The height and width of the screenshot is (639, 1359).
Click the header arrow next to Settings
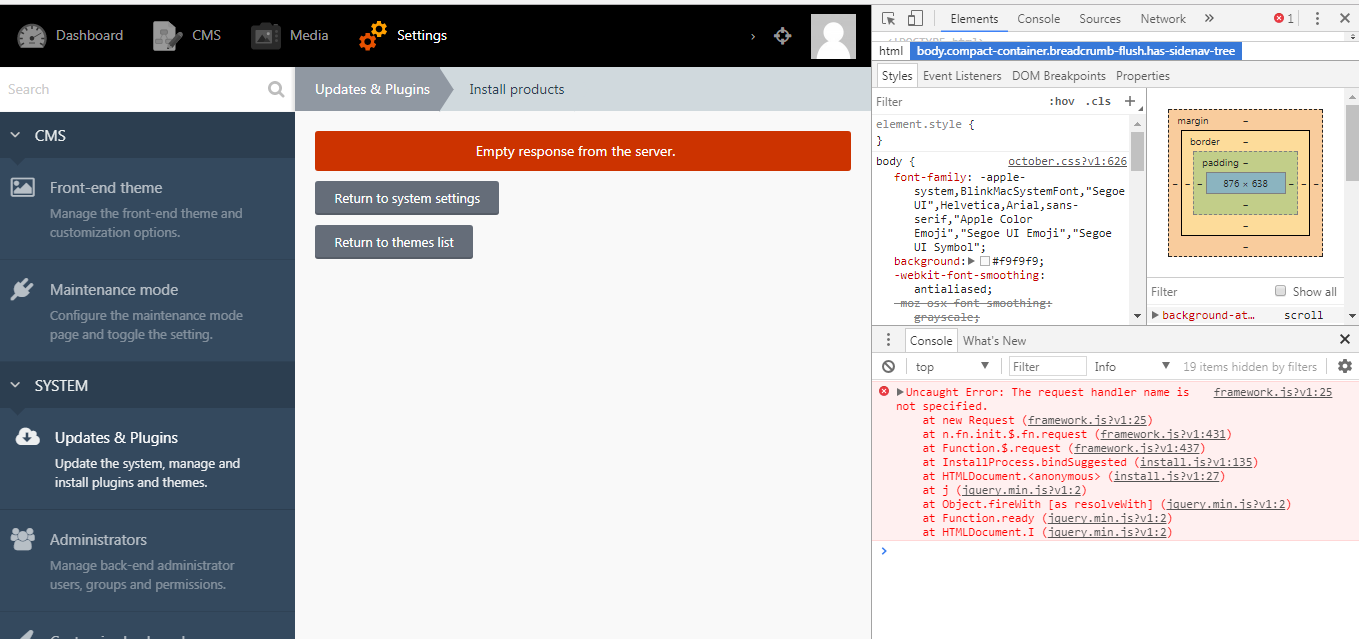(x=753, y=36)
